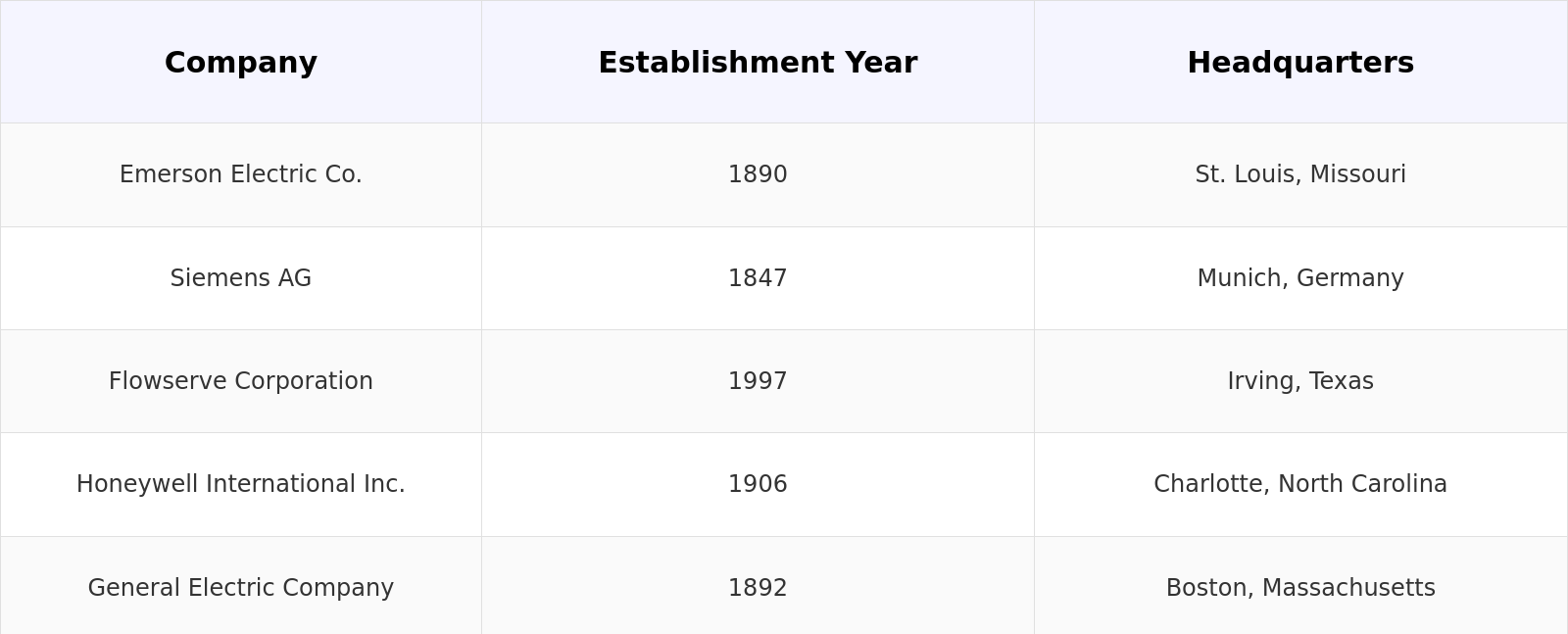Screen dimensions: 1568x634
Task: Select the Charlotte, North Carolina cell
Action: [1300, 484]
